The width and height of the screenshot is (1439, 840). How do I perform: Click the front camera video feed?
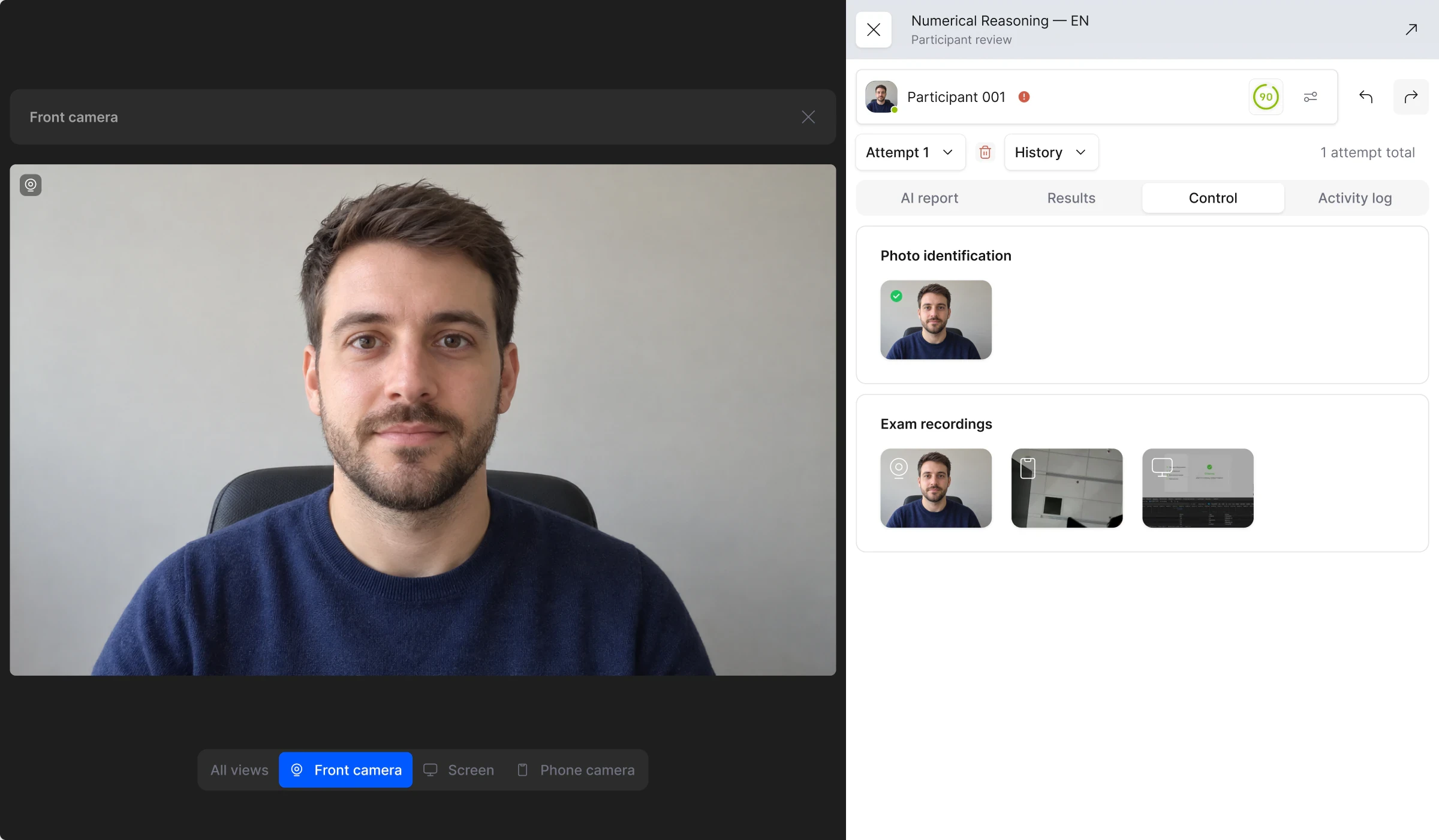tap(423, 420)
